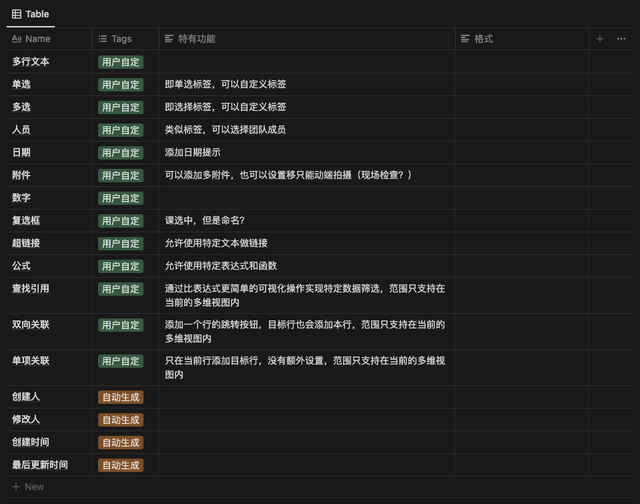Image resolution: width=640 pixels, height=504 pixels.
Task: Click the 添加一个行的跳转按钮 description cell
Action: pyautogui.click(x=307, y=331)
